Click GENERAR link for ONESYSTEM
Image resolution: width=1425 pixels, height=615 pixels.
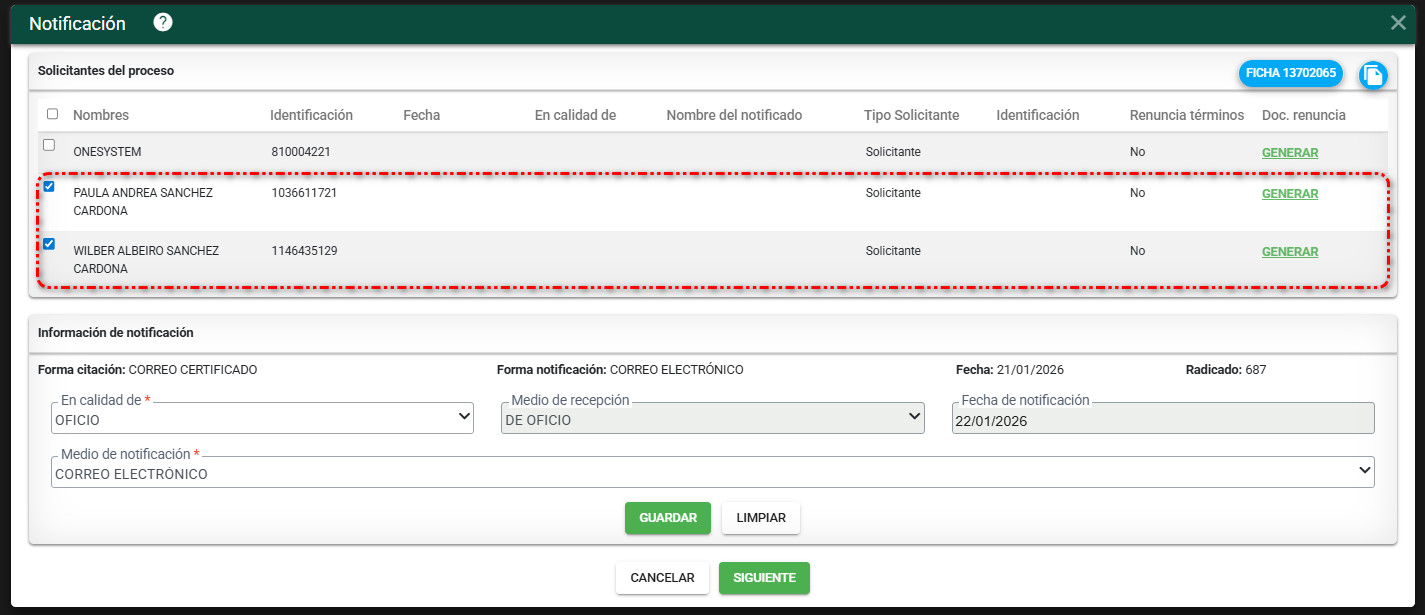tap(1289, 153)
